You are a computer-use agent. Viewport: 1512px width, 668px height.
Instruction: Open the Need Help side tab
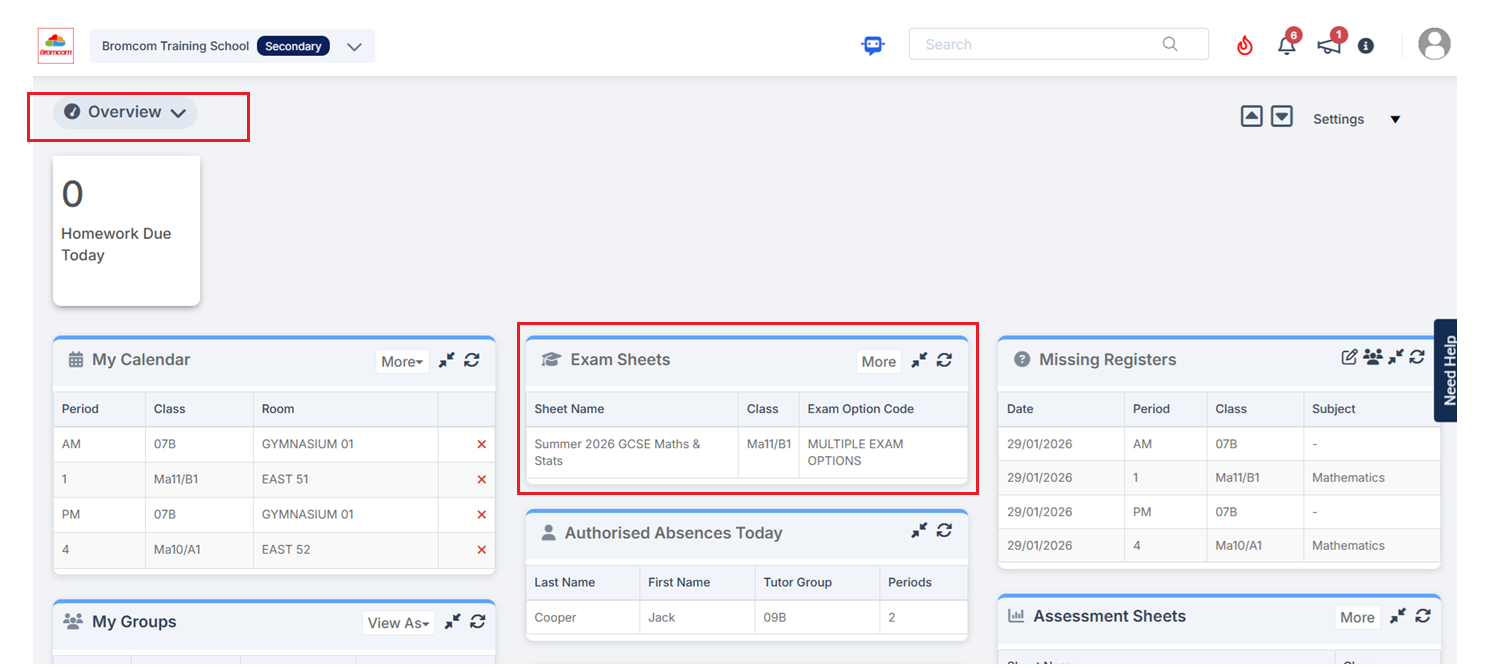pos(1448,370)
